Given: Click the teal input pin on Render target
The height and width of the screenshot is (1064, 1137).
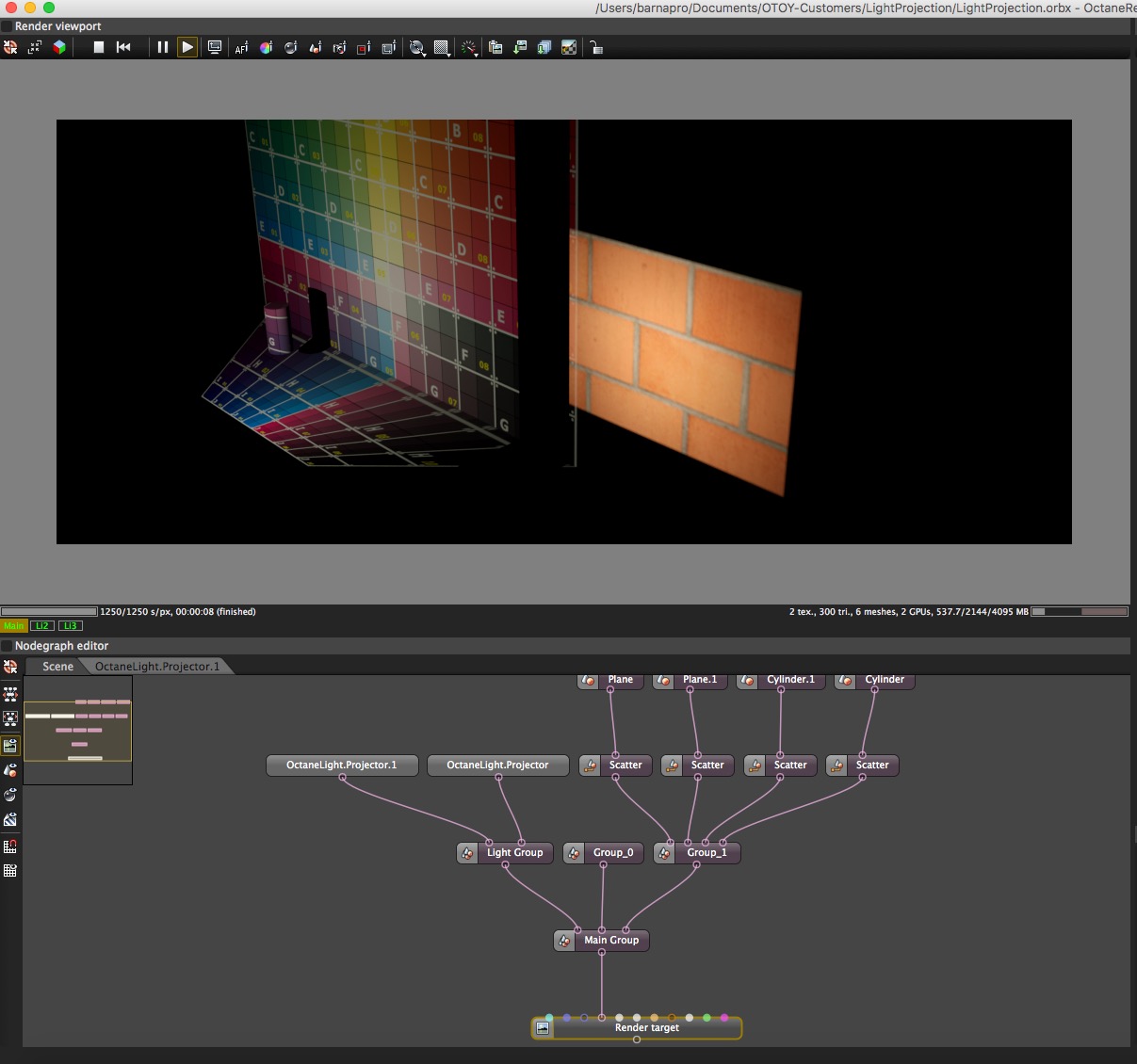Looking at the screenshot, I should pos(549,1017).
